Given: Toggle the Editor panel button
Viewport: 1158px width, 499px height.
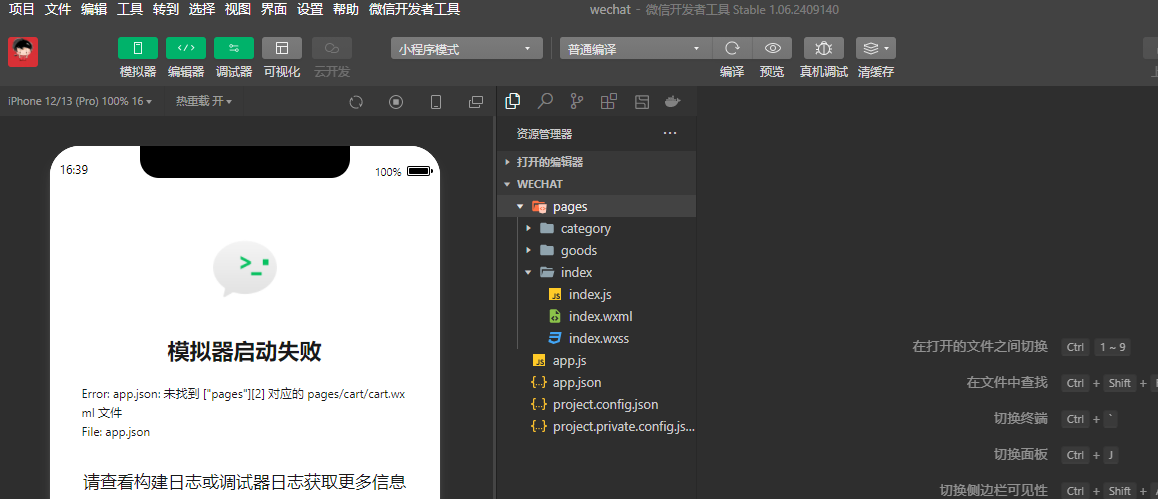Looking at the screenshot, I should pos(186,48).
